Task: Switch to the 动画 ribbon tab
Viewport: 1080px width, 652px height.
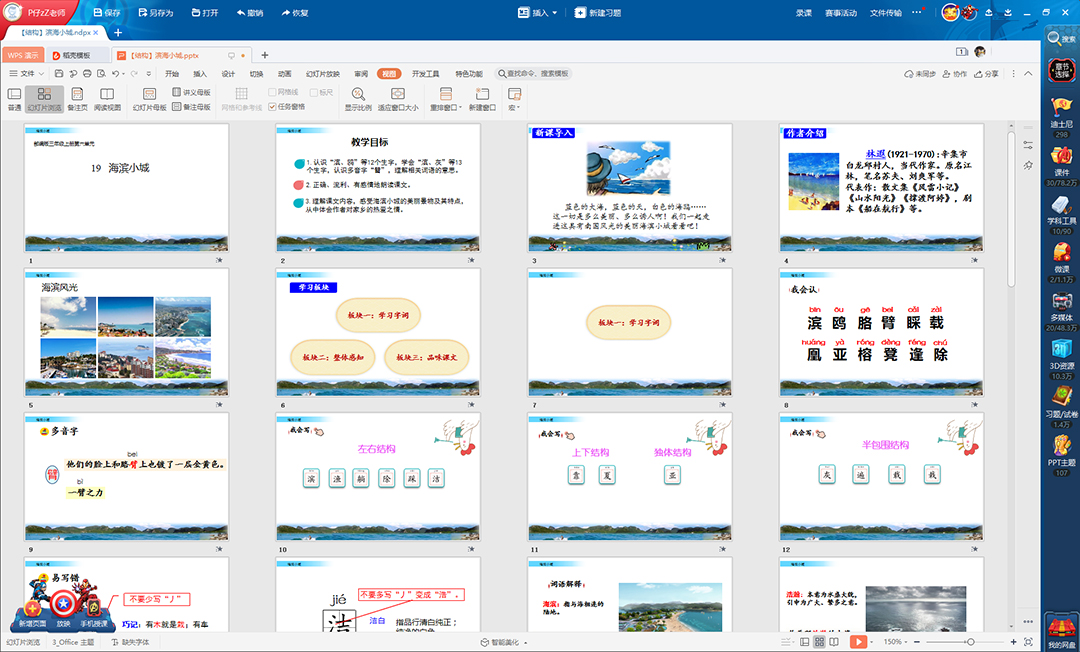Action: pyautogui.click(x=284, y=74)
